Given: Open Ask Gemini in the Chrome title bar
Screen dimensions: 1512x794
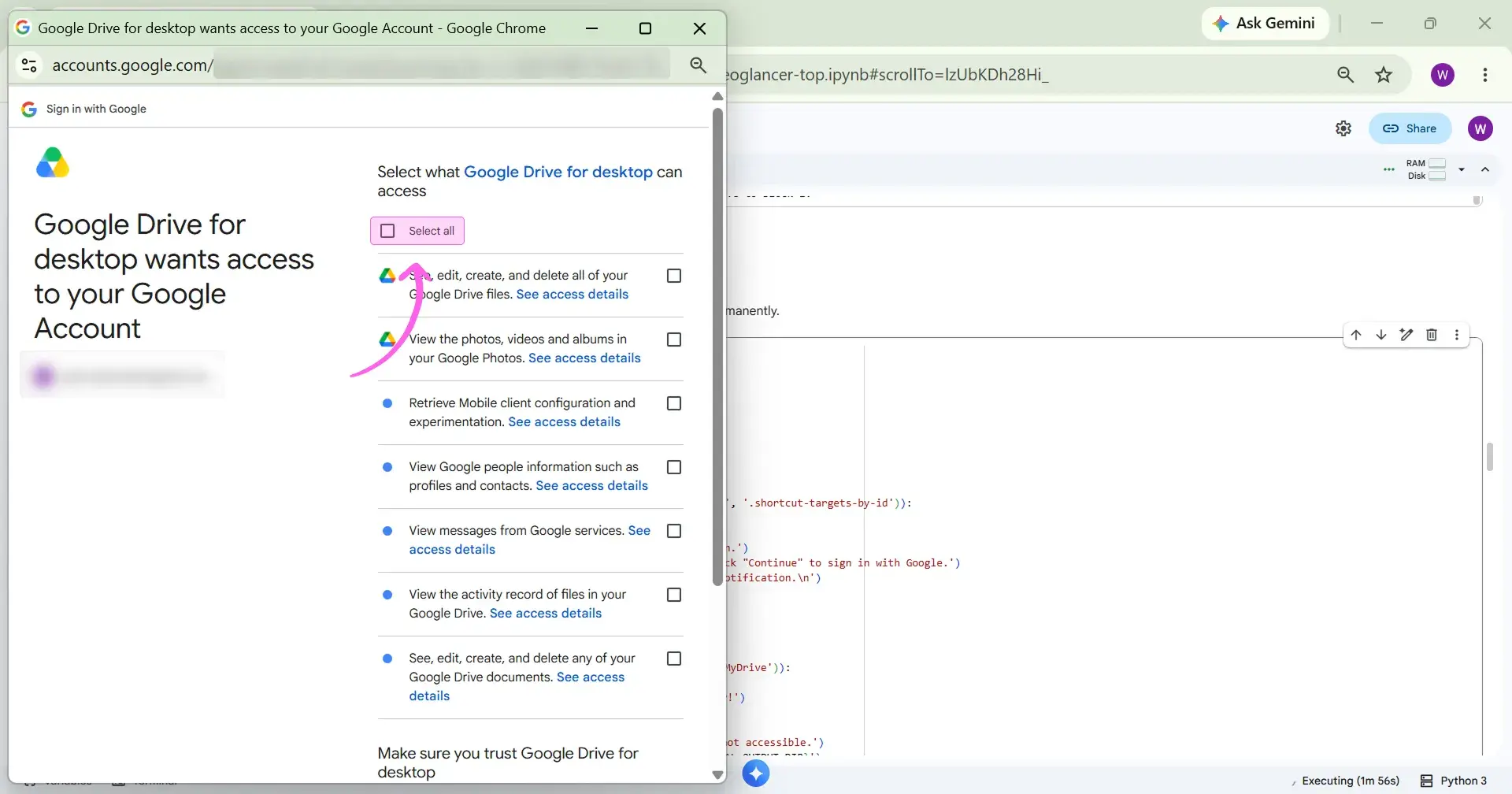Looking at the screenshot, I should pos(1265,24).
